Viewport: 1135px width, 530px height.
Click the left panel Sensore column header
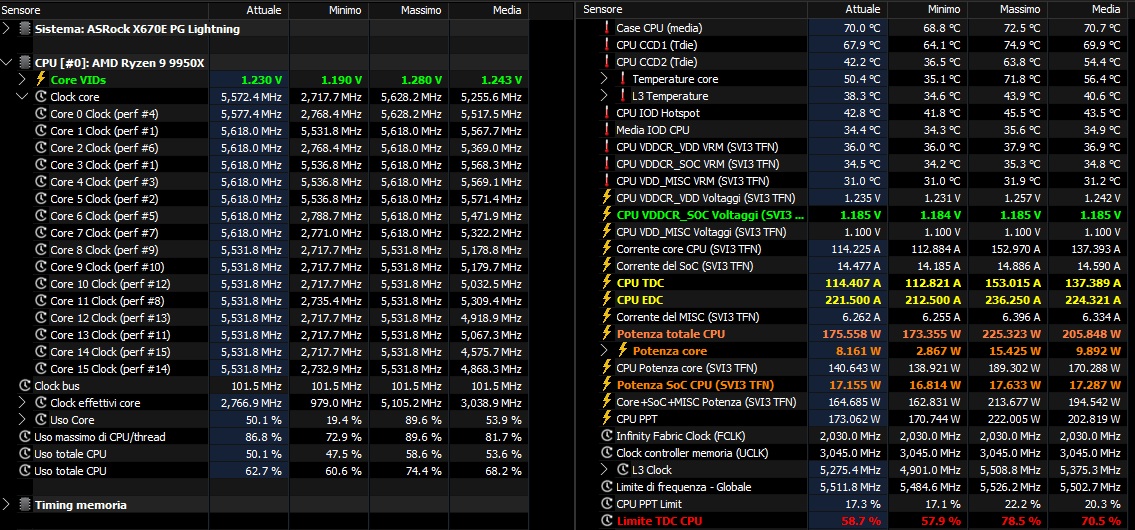point(104,10)
